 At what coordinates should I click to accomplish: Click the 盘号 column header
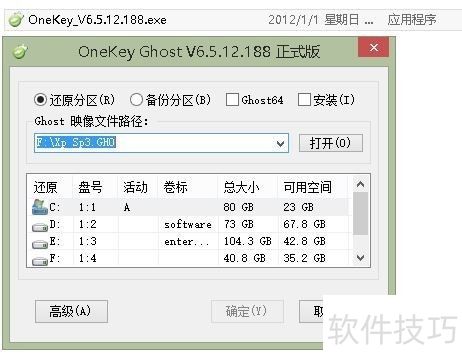(x=90, y=187)
